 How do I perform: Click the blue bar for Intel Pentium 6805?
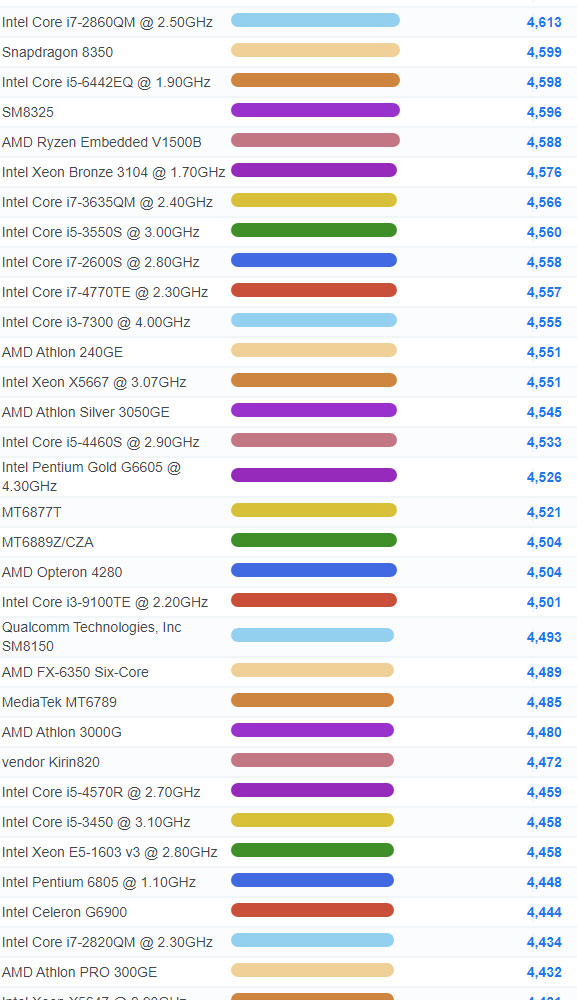click(312, 880)
